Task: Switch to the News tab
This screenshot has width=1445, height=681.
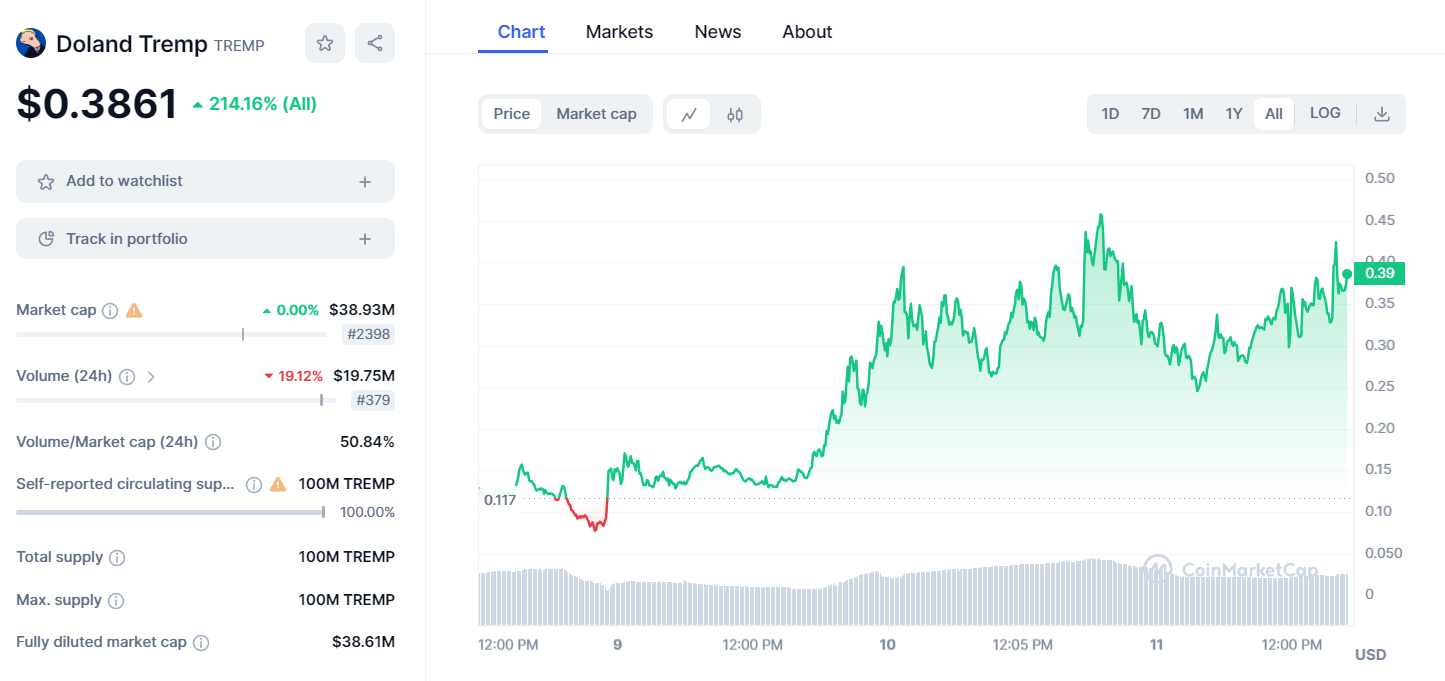Action: coord(718,32)
